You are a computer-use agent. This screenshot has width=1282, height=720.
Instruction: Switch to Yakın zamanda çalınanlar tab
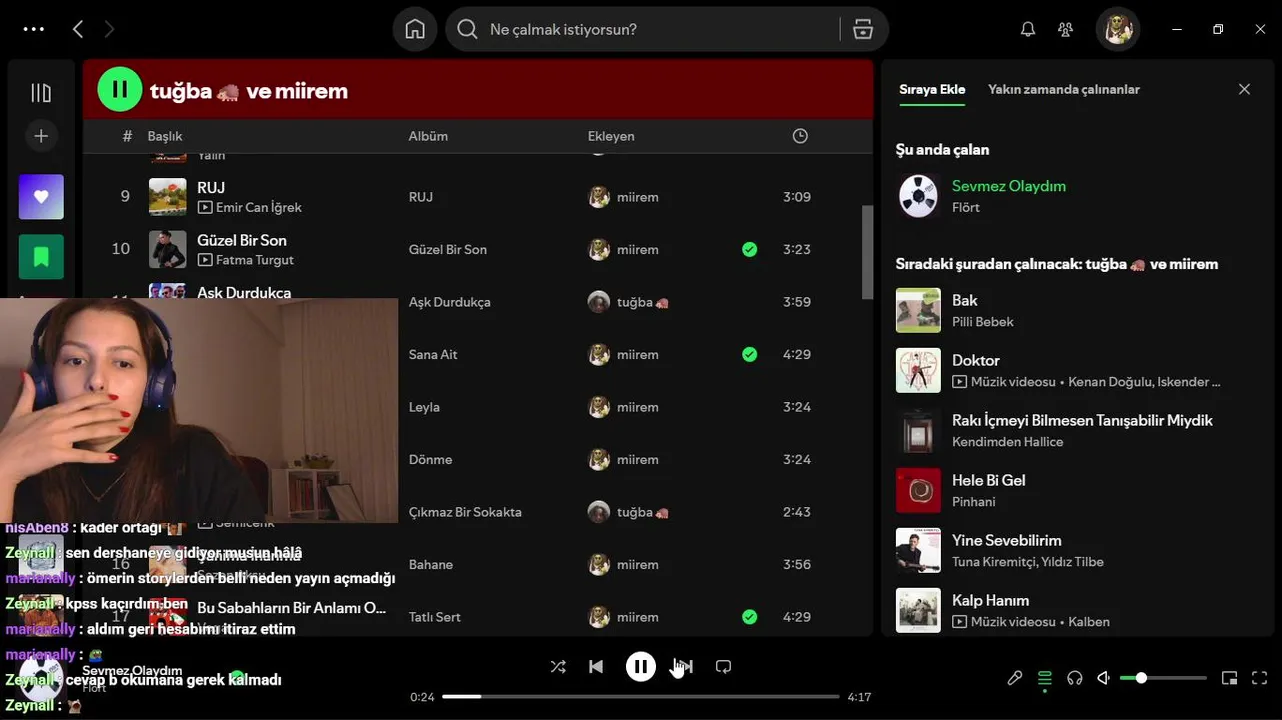[x=1064, y=89]
